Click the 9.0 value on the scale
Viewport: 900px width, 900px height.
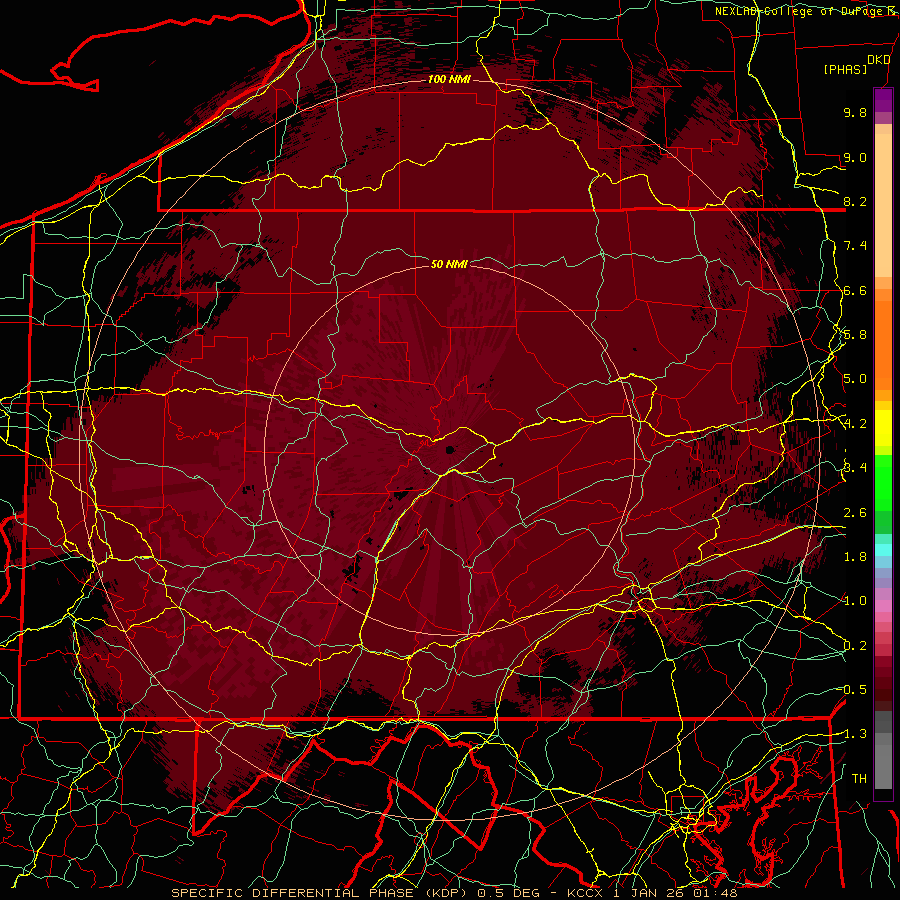(x=855, y=157)
